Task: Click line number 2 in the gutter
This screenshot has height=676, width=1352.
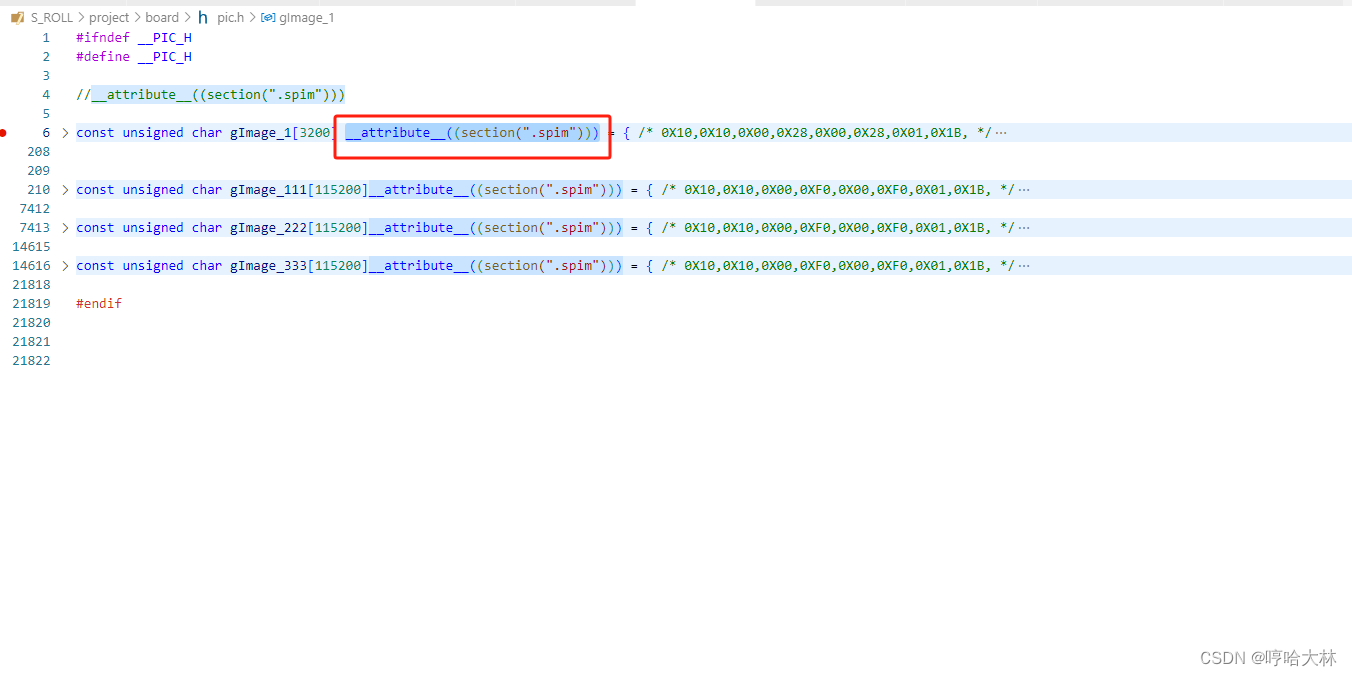Action: coord(46,57)
